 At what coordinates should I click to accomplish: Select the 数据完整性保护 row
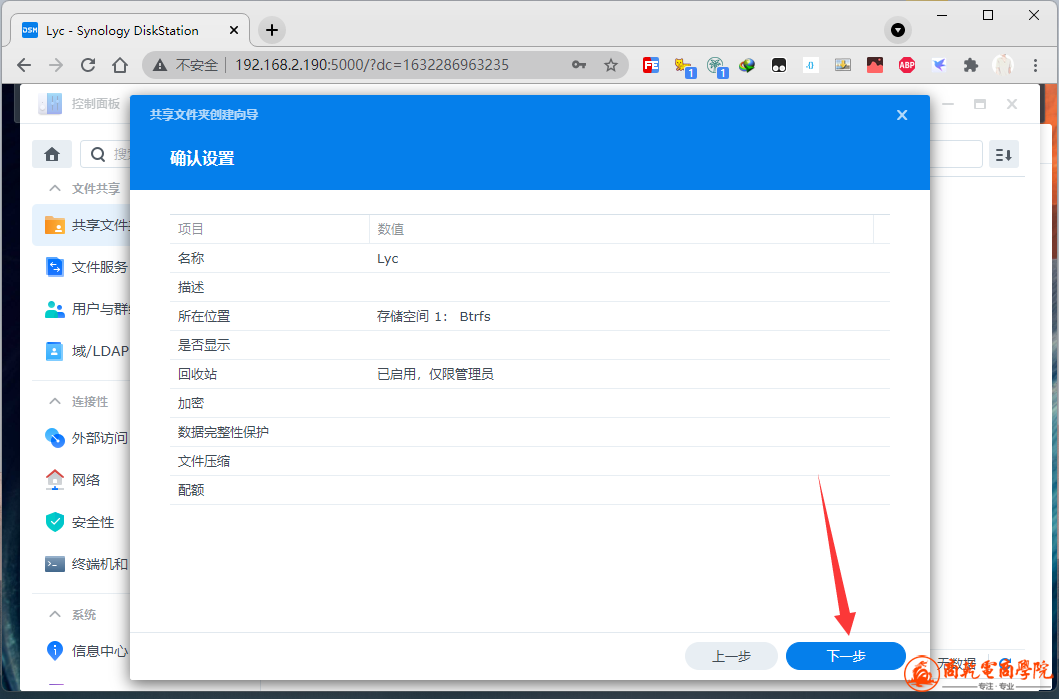[x=530, y=432]
